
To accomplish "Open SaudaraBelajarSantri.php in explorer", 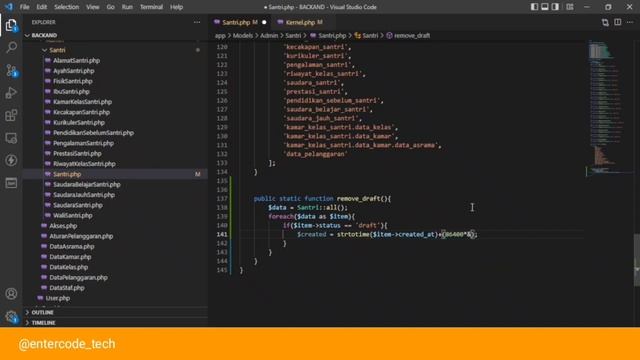I will click(87, 184).
